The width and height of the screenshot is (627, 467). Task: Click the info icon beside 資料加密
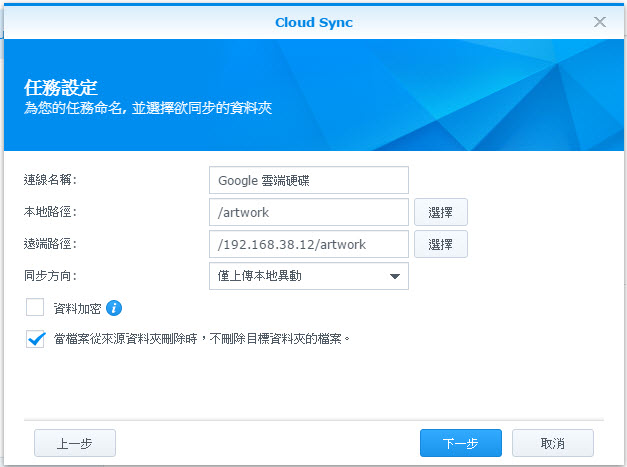[114, 308]
